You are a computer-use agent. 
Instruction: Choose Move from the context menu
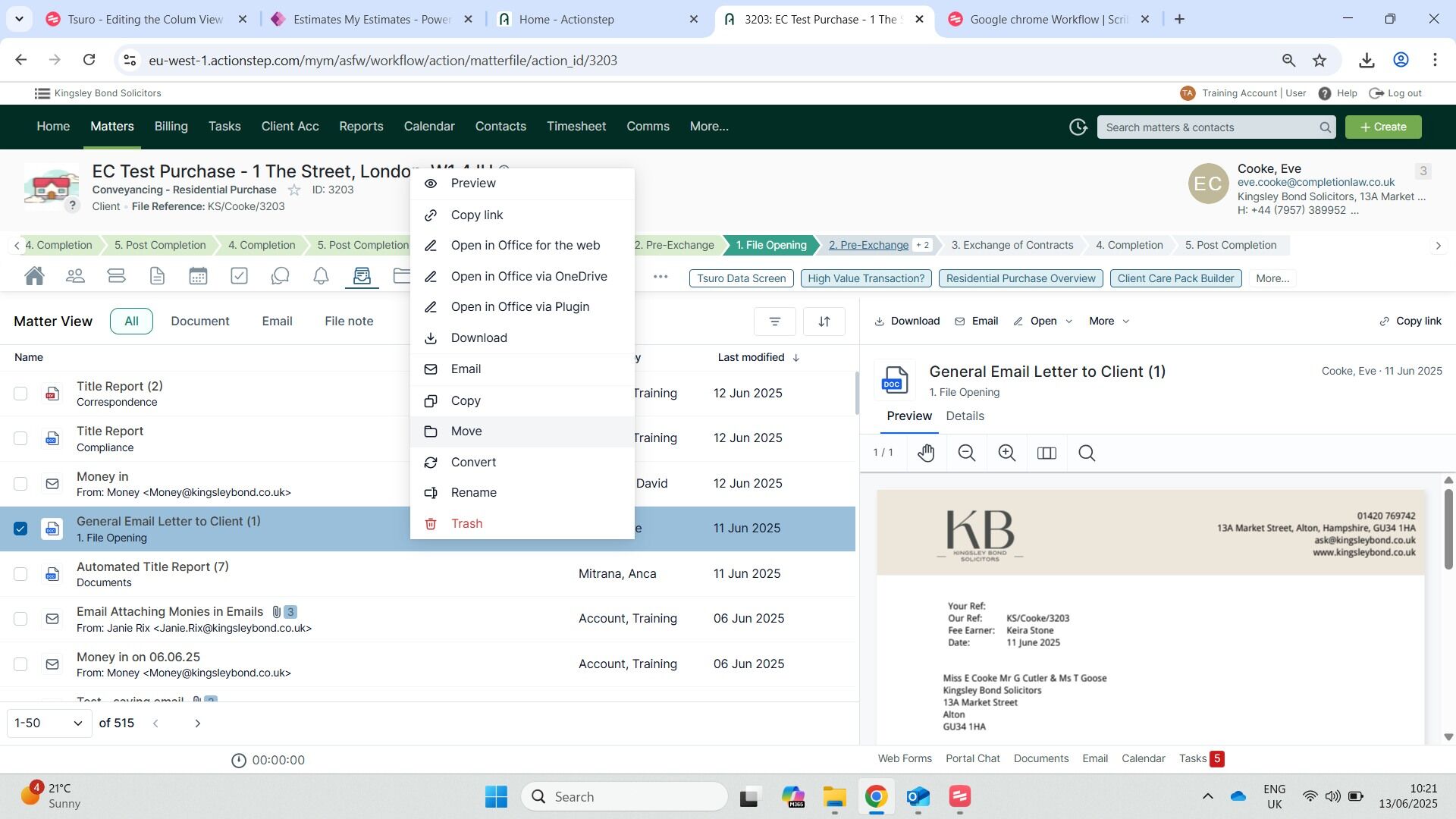(466, 431)
